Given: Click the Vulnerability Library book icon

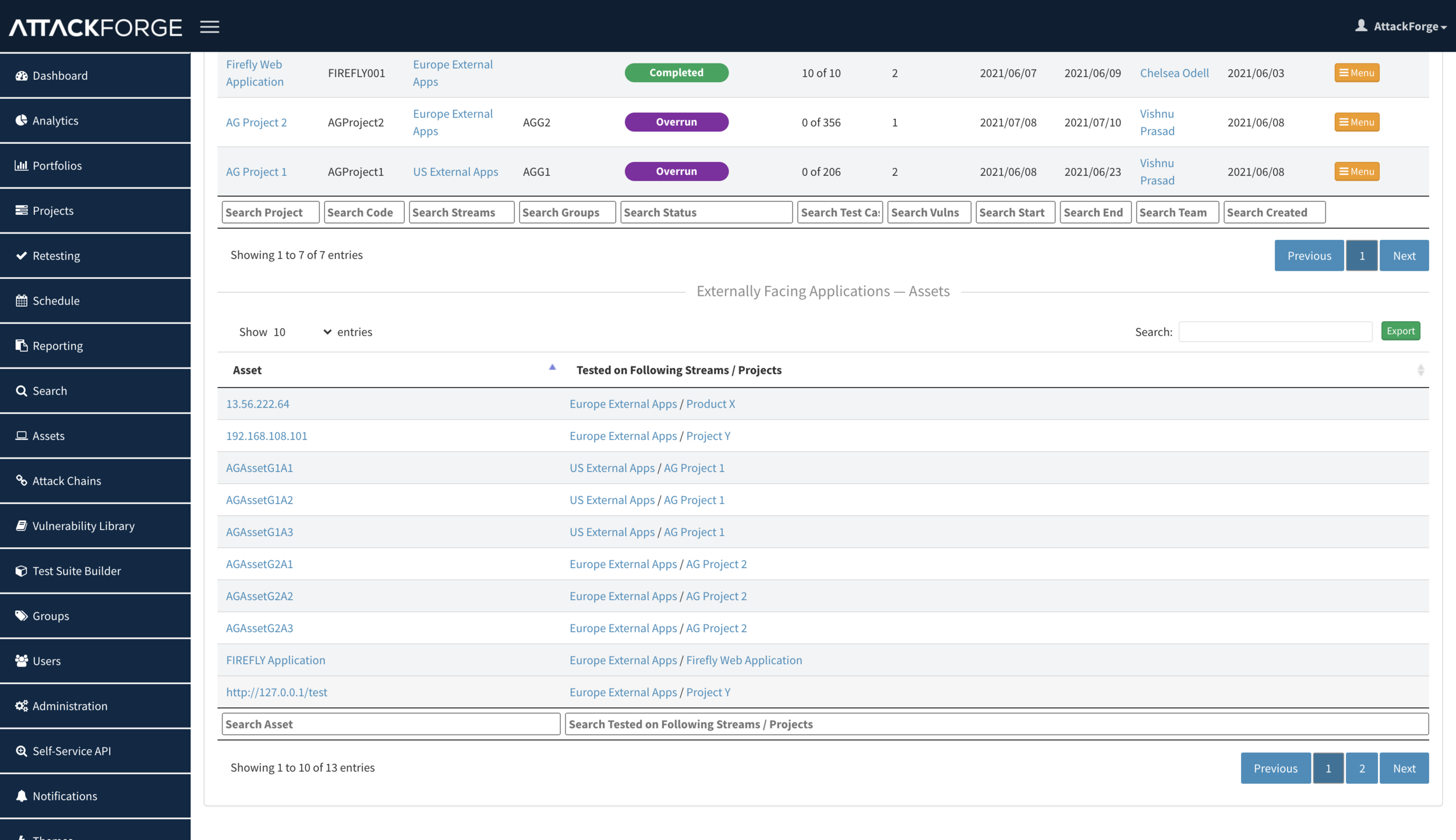Looking at the screenshot, I should pyautogui.click(x=22, y=526).
